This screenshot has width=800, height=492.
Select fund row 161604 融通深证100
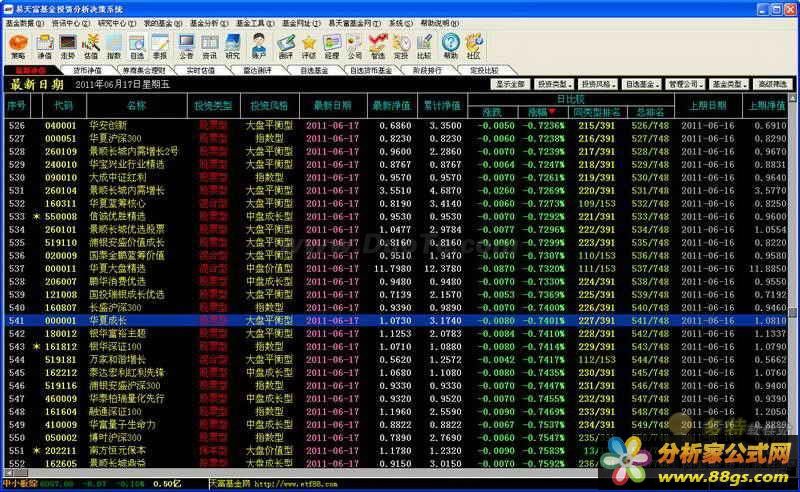pyautogui.click(x=396, y=411)
